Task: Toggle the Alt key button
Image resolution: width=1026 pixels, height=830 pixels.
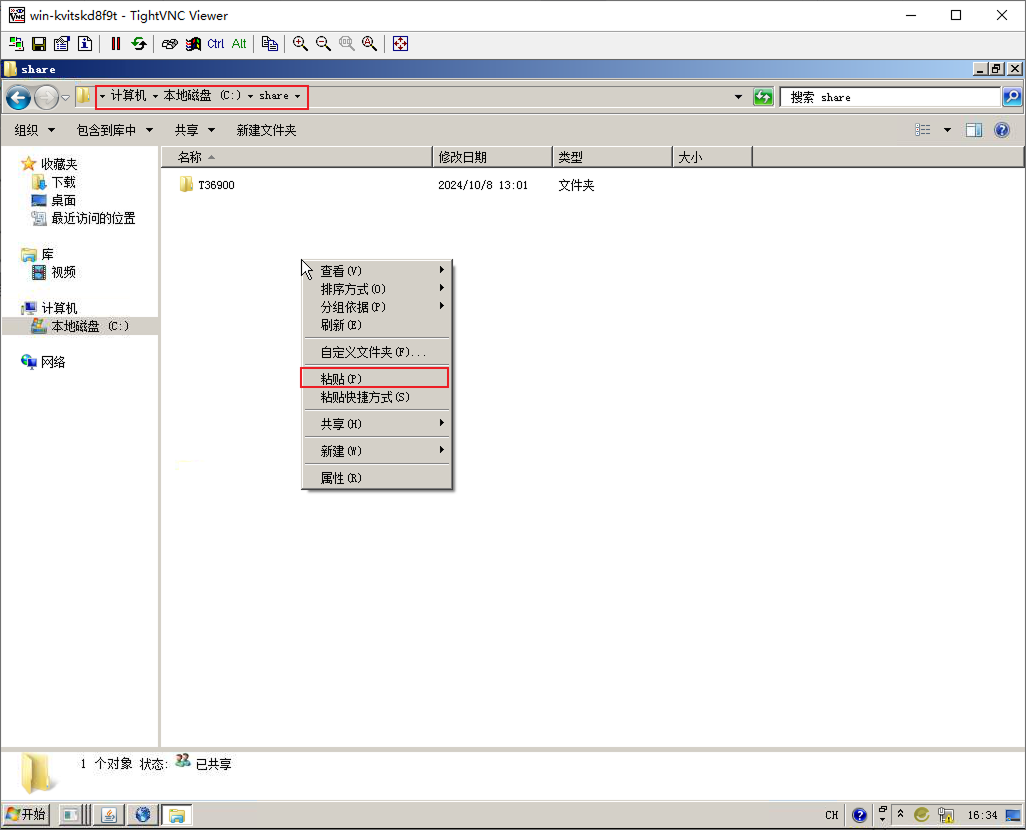Action: click(239, 44)
